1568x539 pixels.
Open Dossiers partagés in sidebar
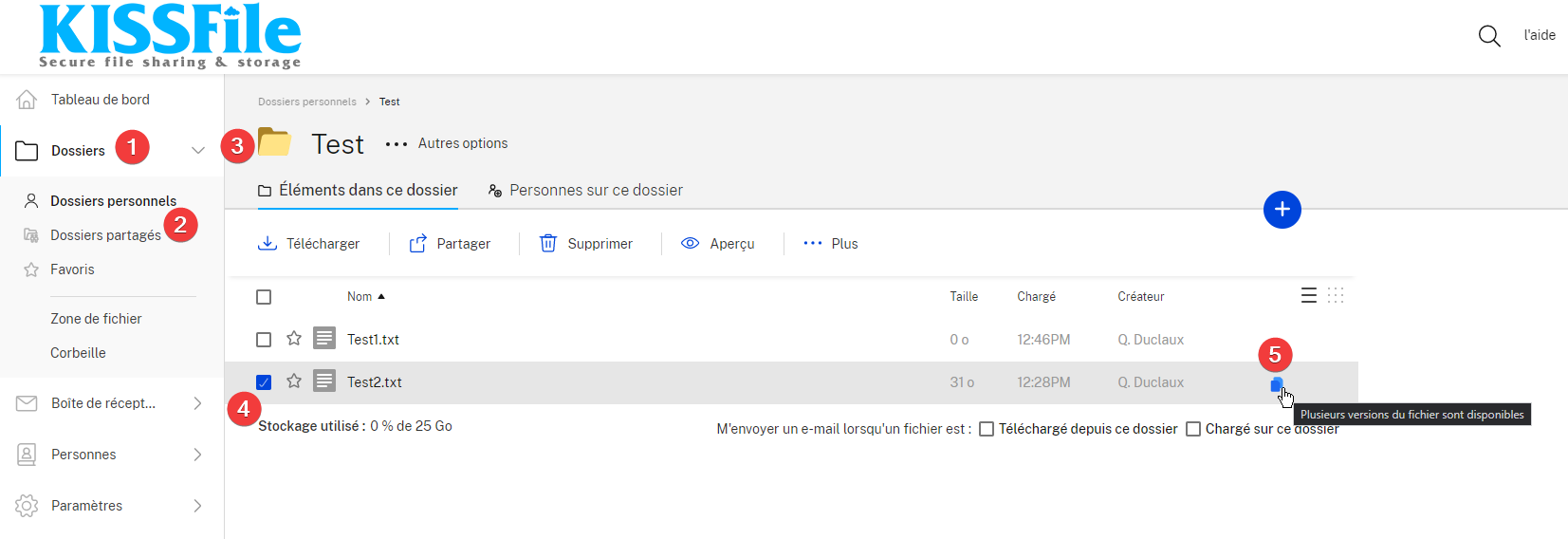104,235
